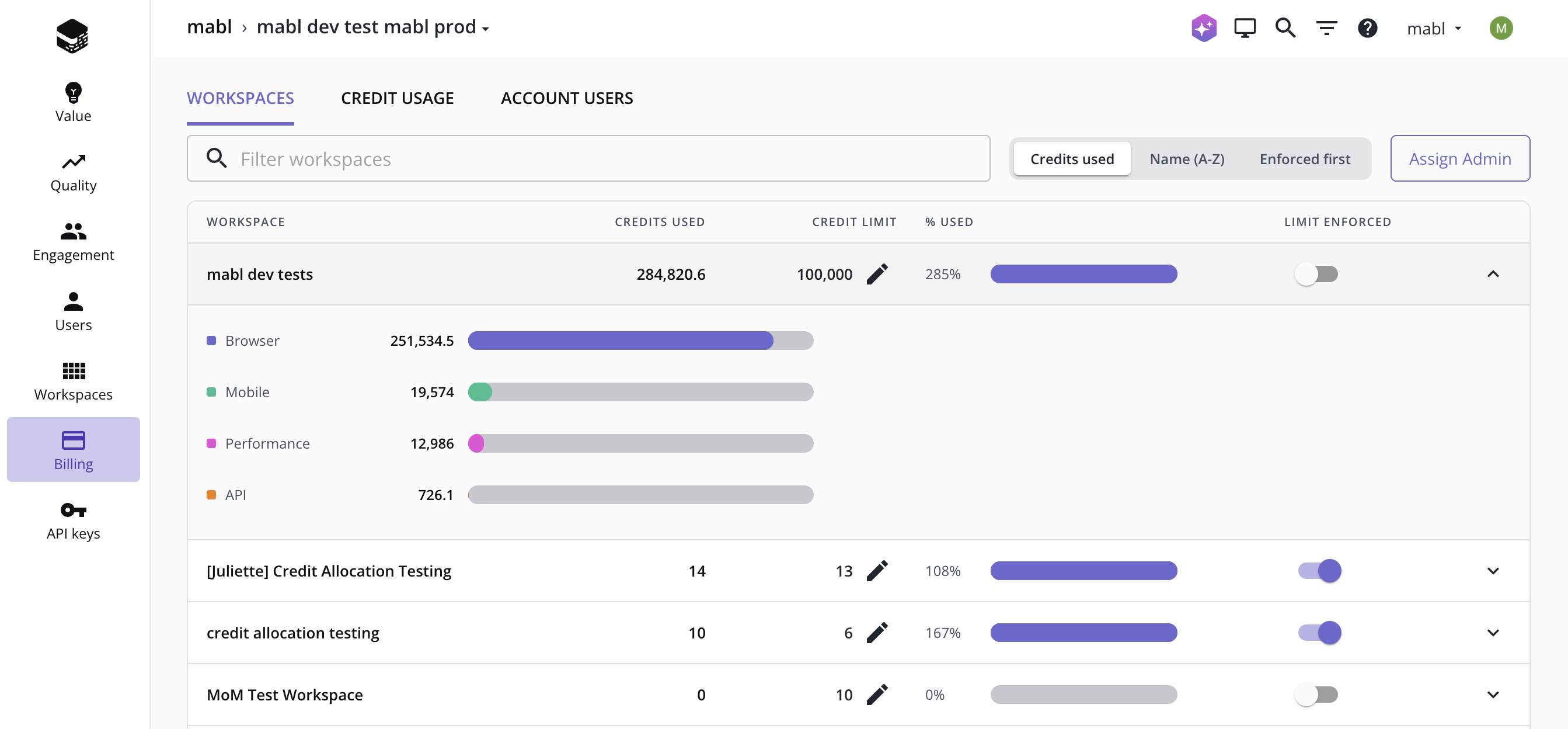Enable limit enforcement for mabl dev tests

1316,274
